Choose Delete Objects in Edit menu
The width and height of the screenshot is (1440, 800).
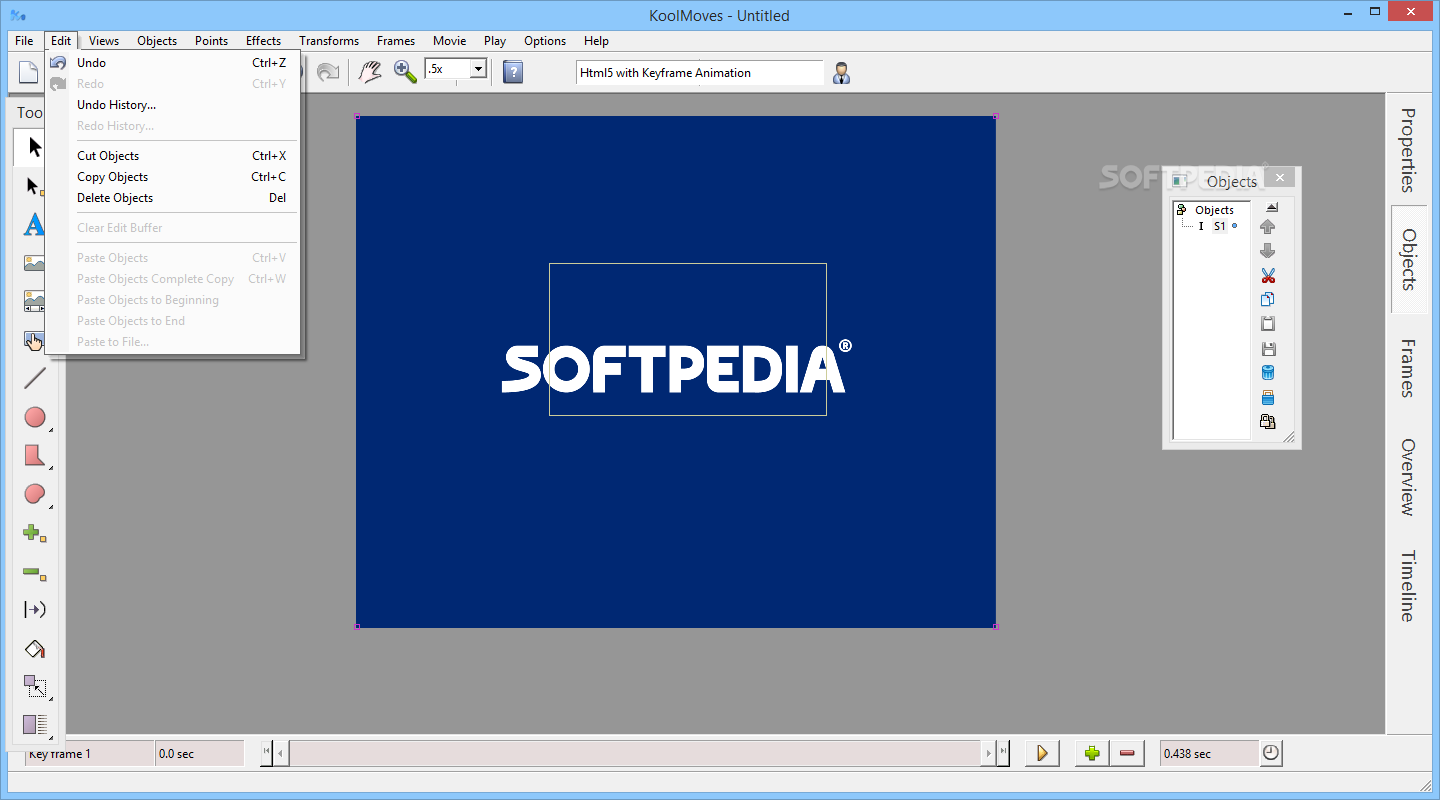tap(172, 198)
